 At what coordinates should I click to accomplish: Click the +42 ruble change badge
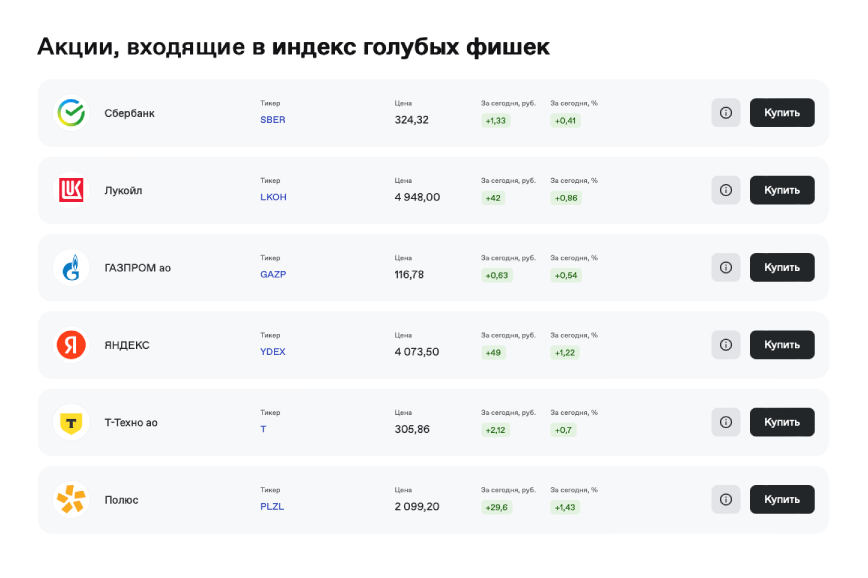[493, 198]
